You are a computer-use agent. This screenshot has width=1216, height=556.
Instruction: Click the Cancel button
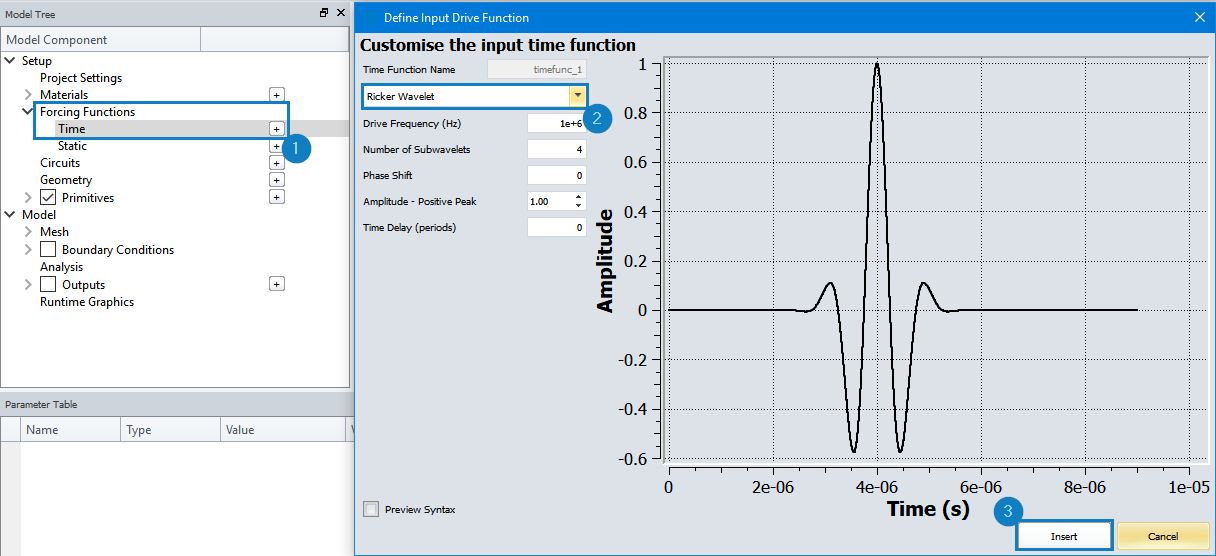click(x=1163, y=536)
